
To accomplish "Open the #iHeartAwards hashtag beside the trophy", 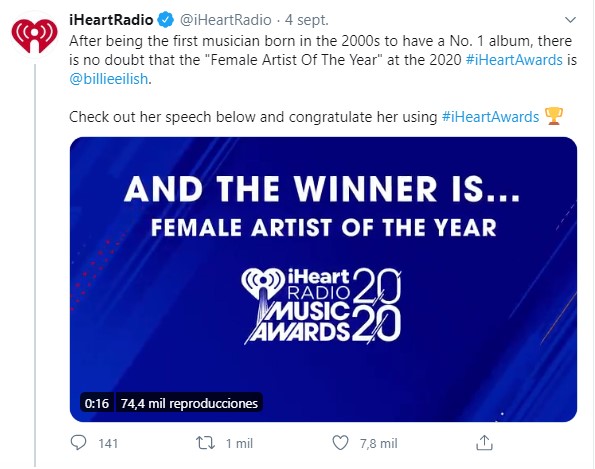I will coord(490,117).
